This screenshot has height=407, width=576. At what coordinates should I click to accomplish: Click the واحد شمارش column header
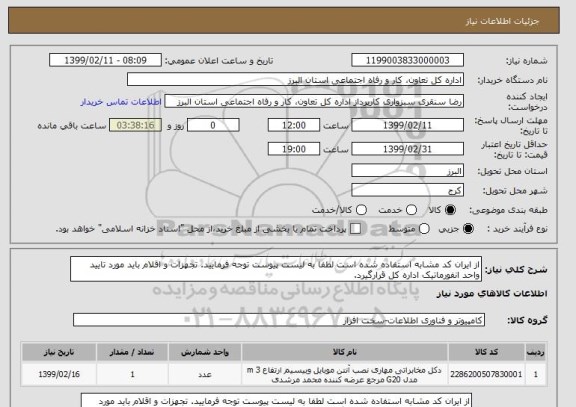[205, 352]
